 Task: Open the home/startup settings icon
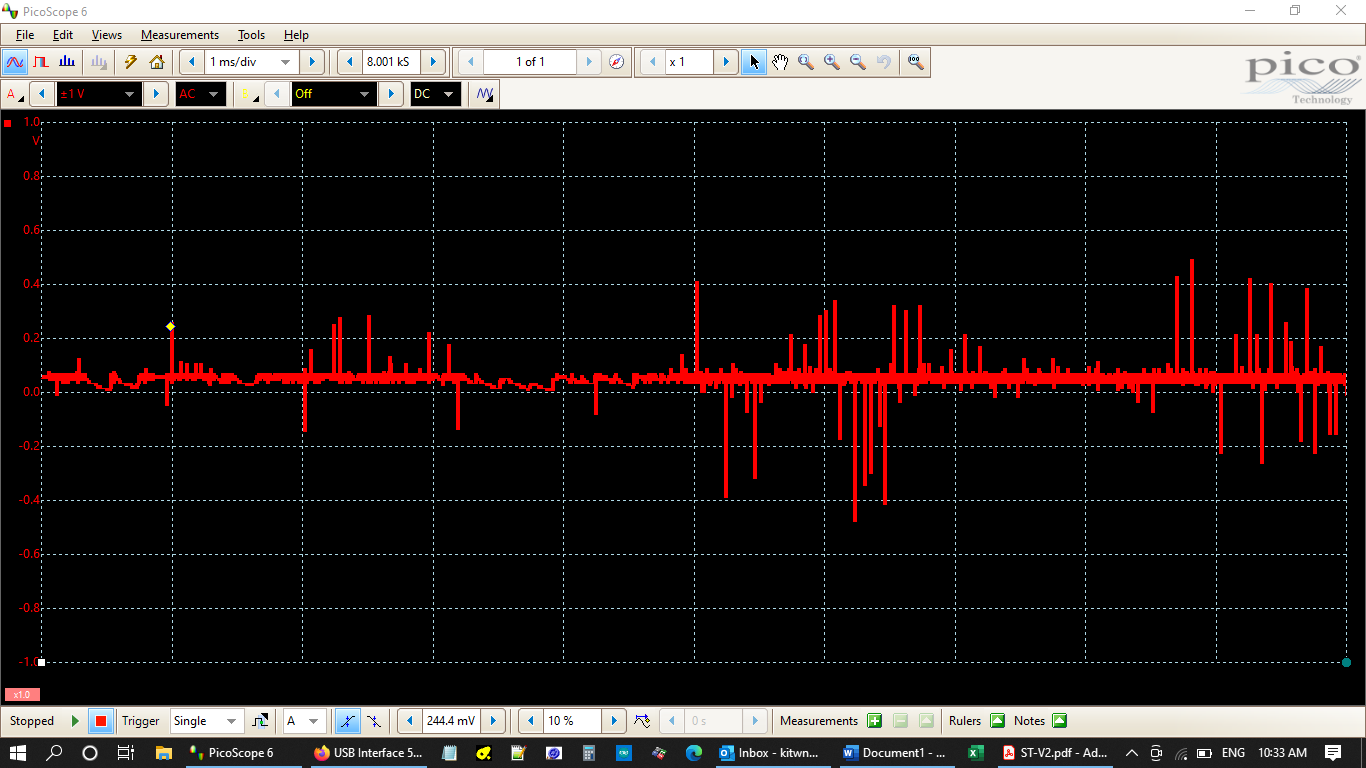tap(157, 62)
